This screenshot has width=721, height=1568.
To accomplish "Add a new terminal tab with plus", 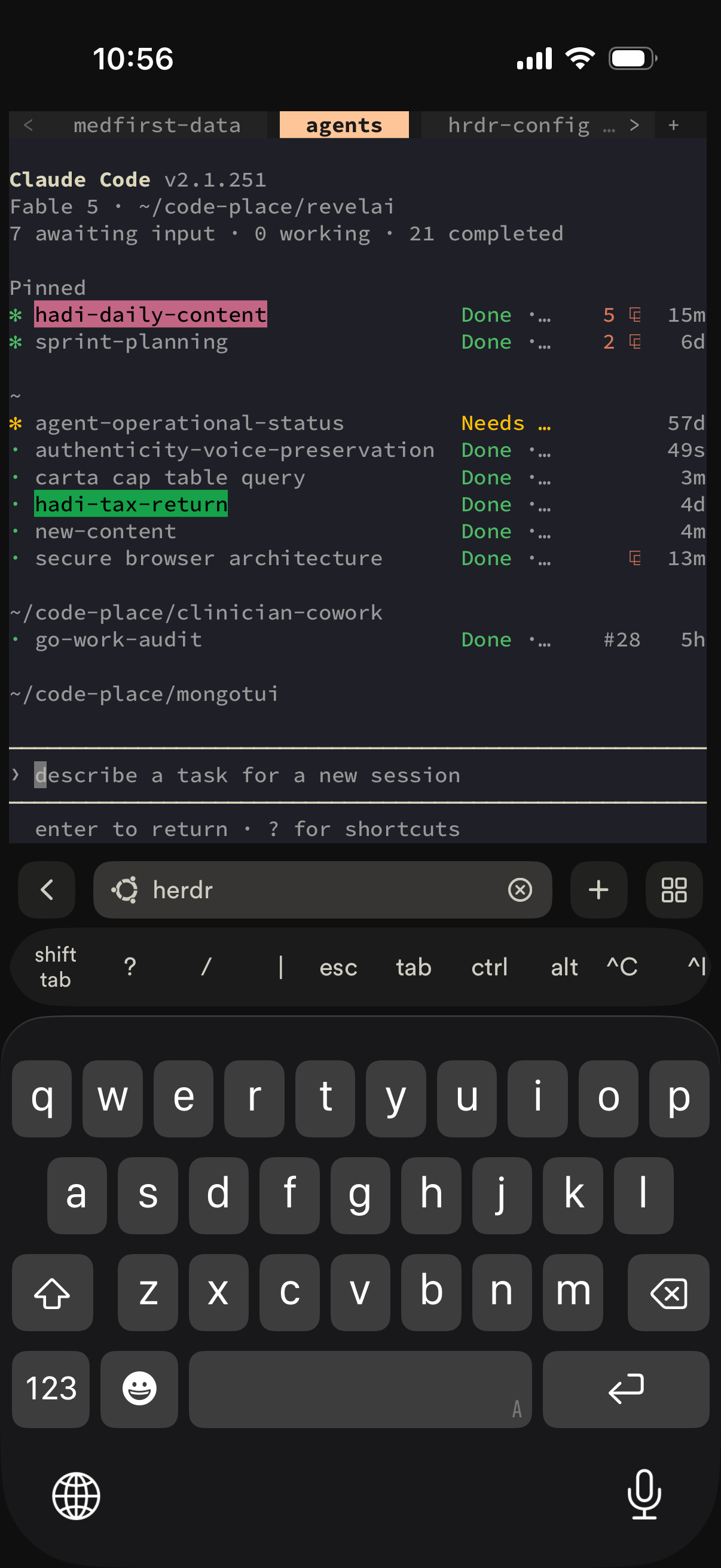I will pyautogui.click(x=674, y=125).
